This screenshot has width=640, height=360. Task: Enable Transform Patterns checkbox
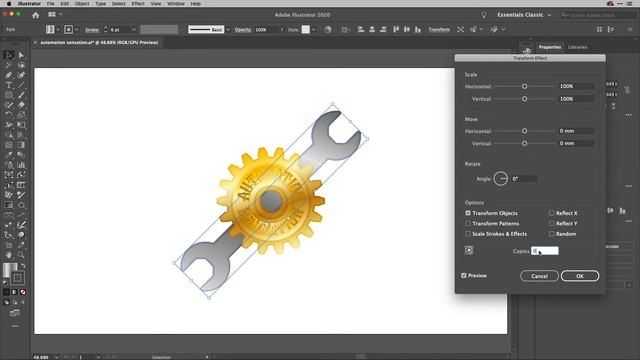coord(468,223)
